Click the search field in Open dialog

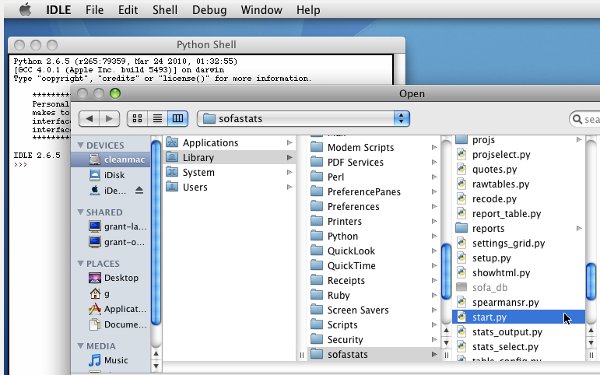point(585,119)
